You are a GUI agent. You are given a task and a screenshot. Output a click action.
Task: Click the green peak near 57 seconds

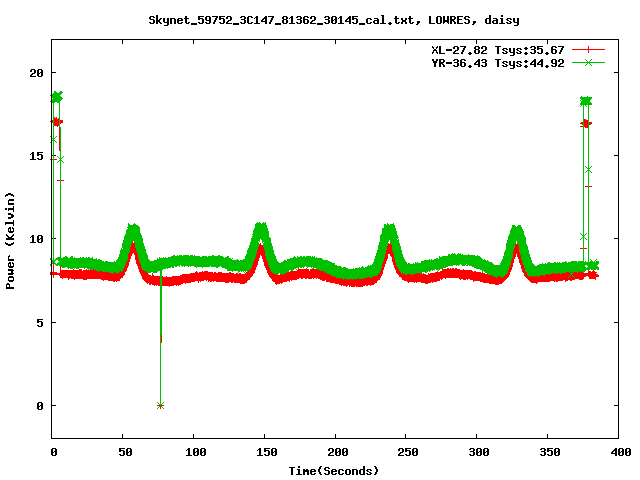pyautogui.click(x=133, y=229)
